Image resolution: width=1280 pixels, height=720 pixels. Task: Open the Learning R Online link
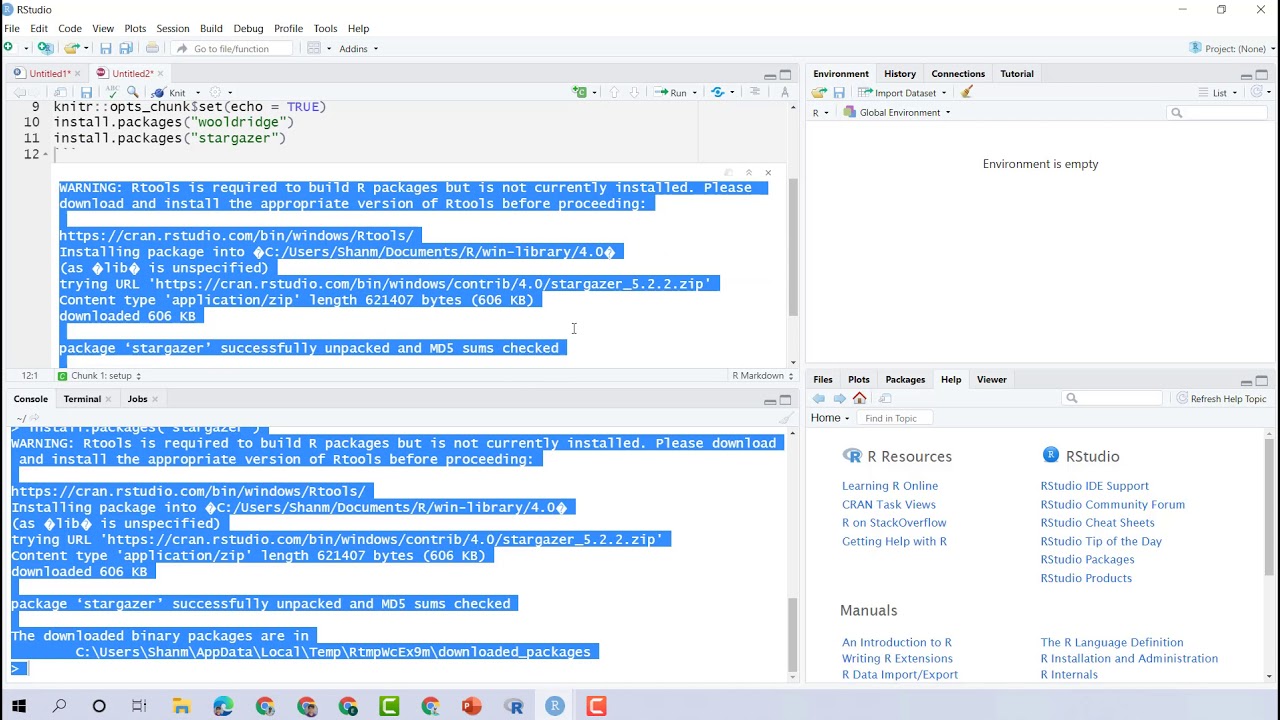tap(890, 486)
